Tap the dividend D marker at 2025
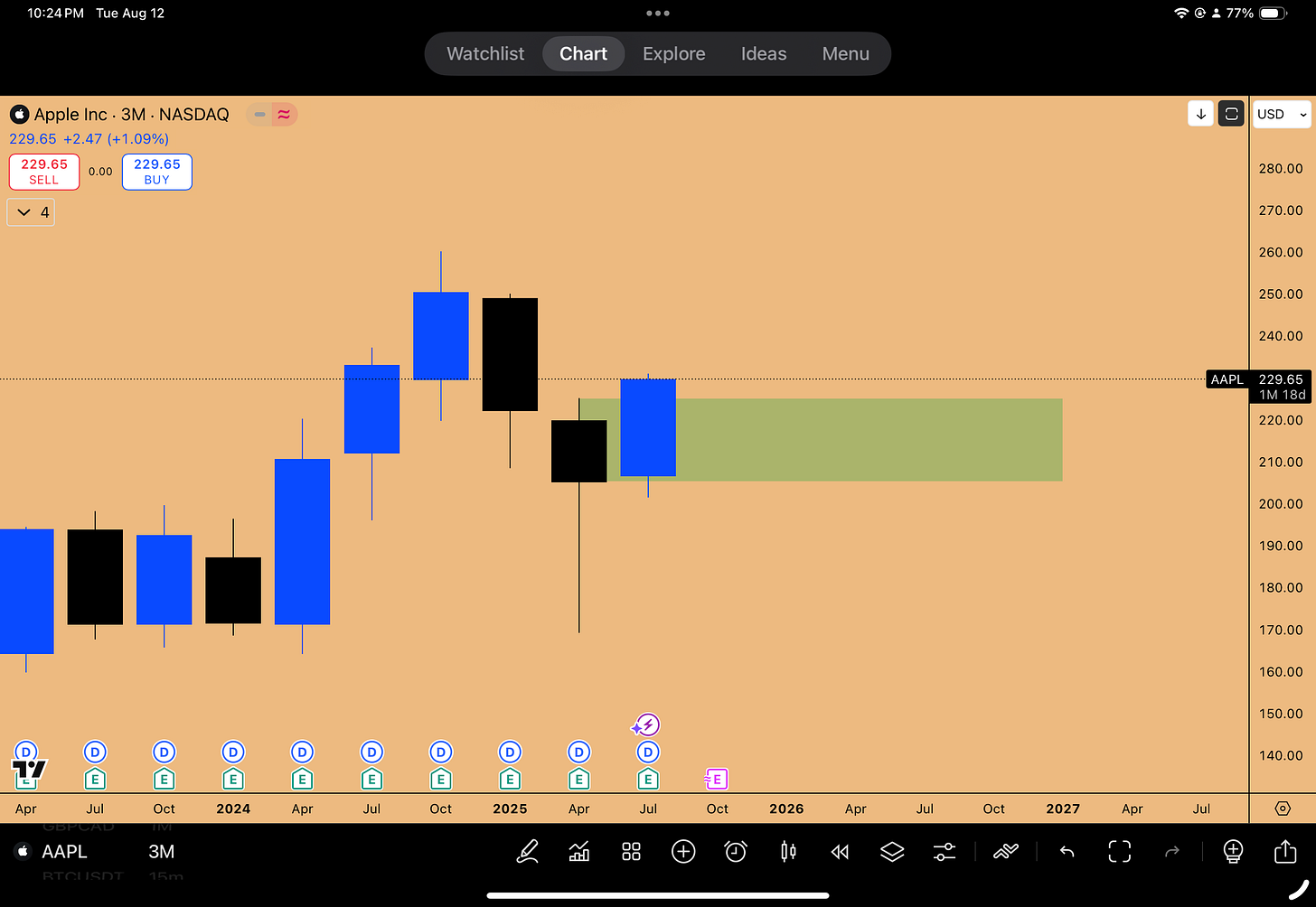1316x907 pixels. pyautogui.click(x=510, y=752)
